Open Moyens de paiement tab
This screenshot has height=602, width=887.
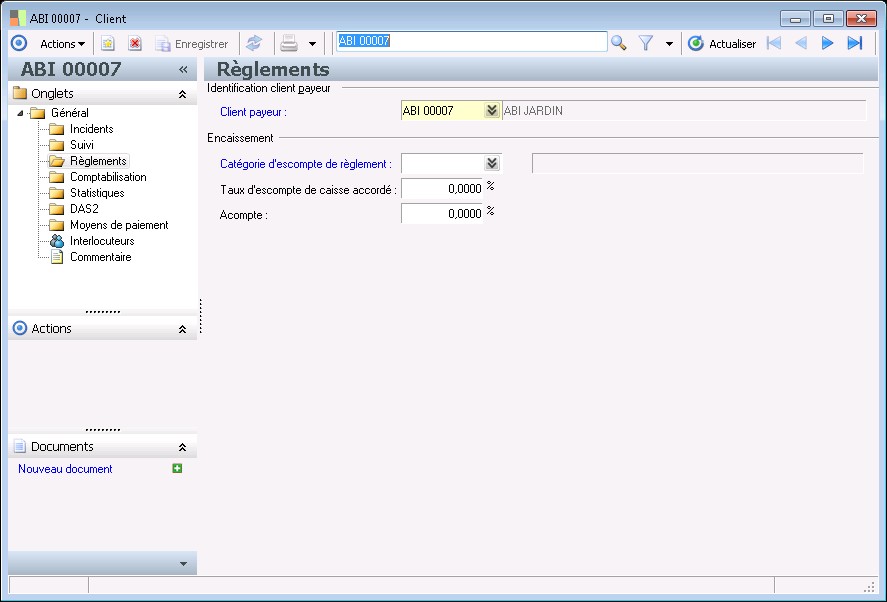(119, 225)
